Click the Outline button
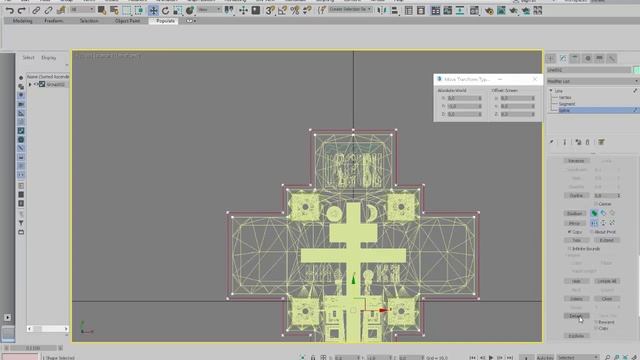The image size is (640, 360). (x=576, y=196)
